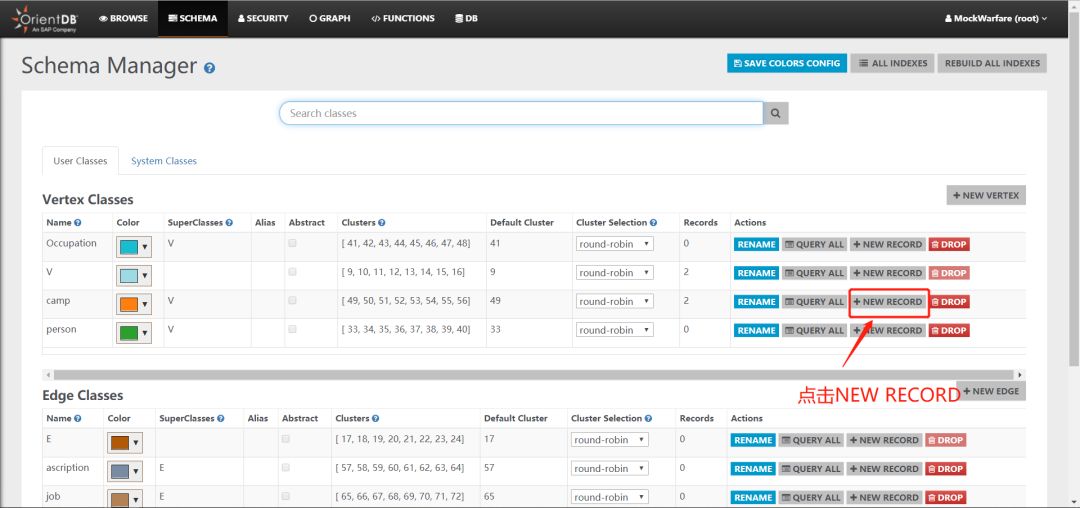Click the help icon next to Vertex Clusters header
Viewport: 1080px width, 508px height.
tap(382, 223)
